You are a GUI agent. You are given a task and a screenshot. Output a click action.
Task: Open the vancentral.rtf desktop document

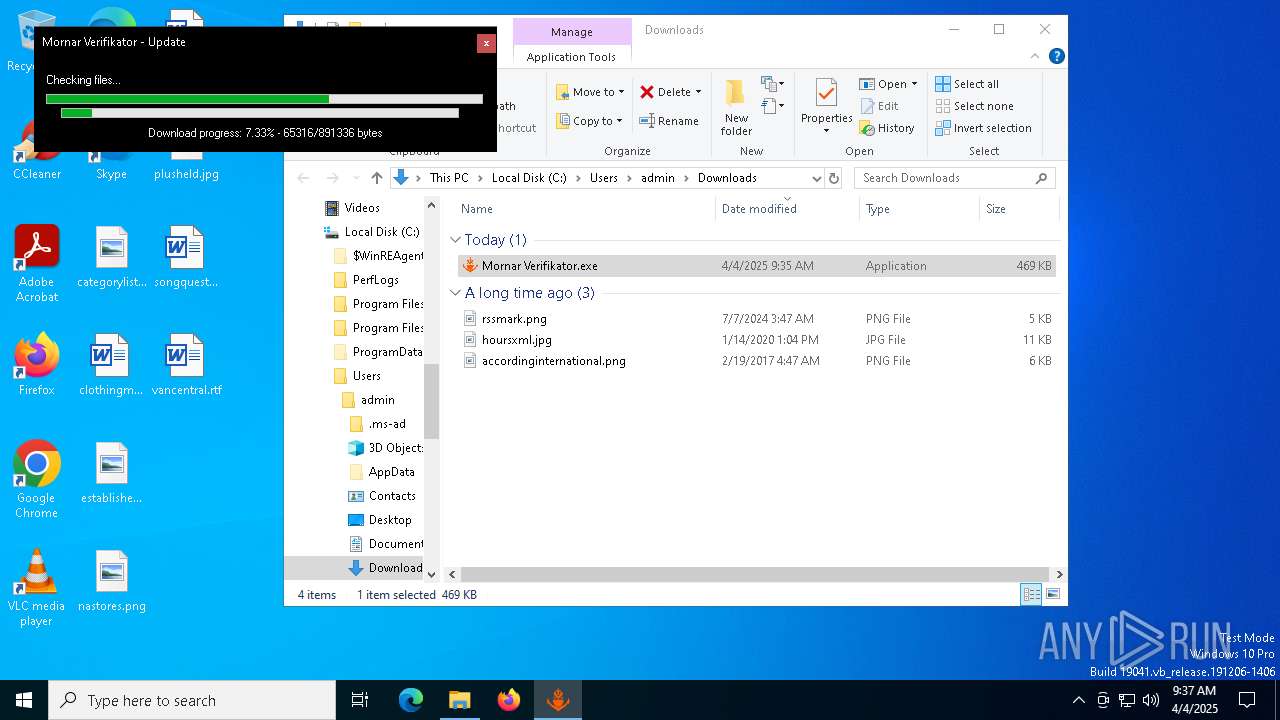(186, 365)
